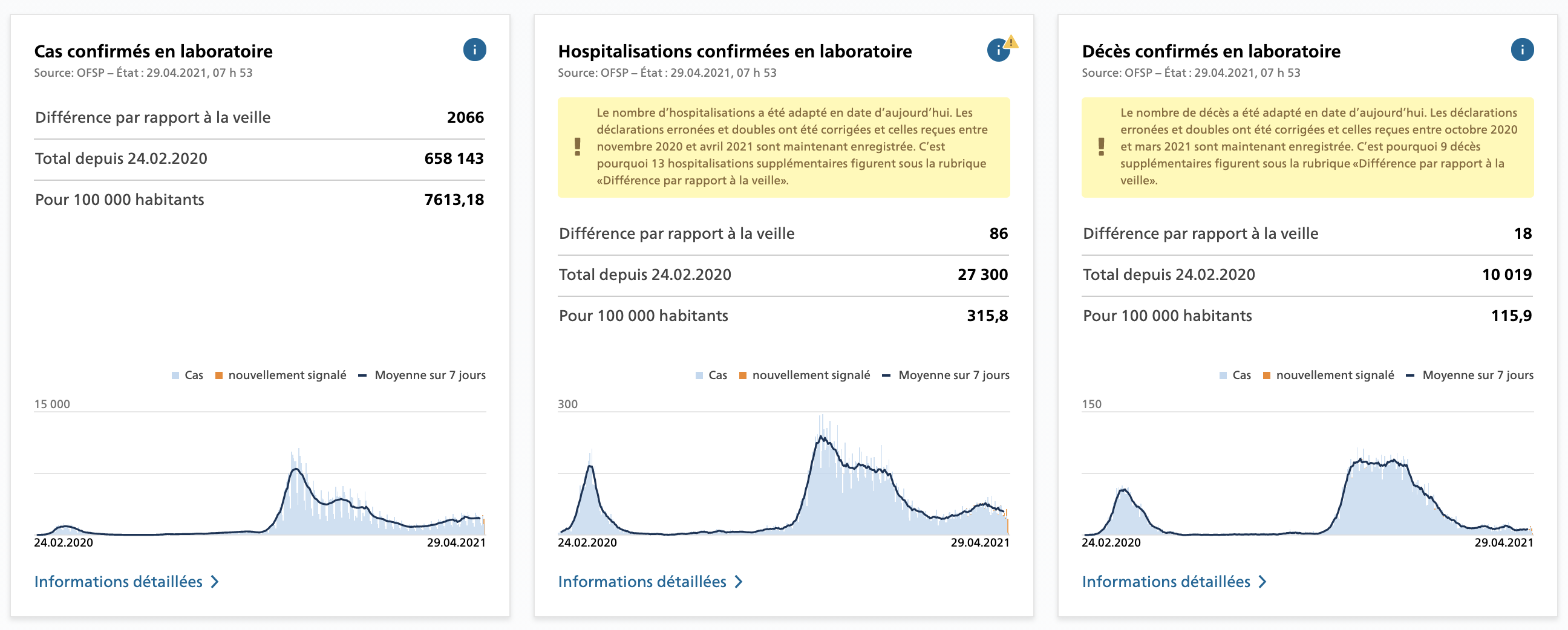The image size is (1568, 630).
Task: Click the first-wave peak in hospitalisations chart
Action: (590, 467)
